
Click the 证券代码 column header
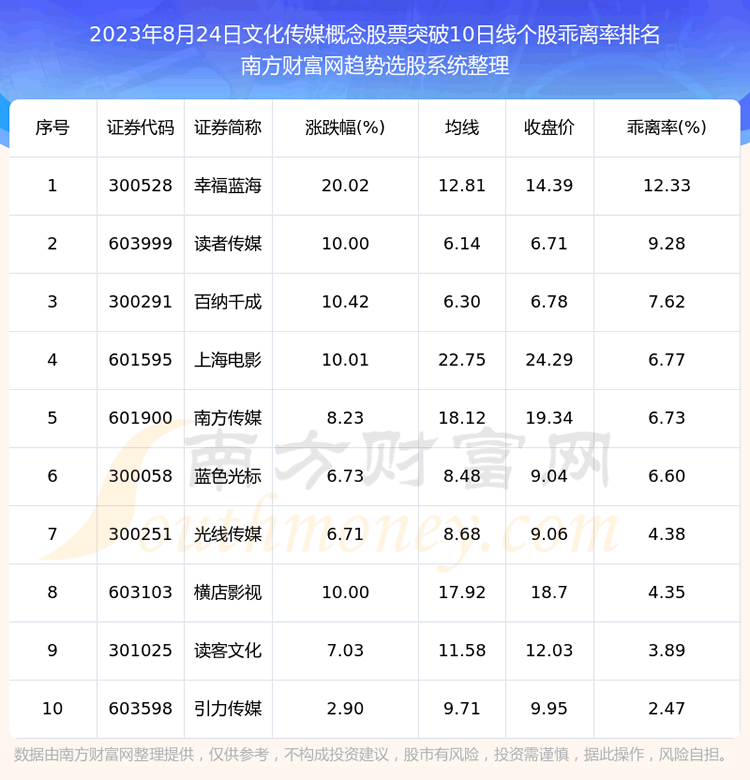pyautogui.click(x=140, y=128)
